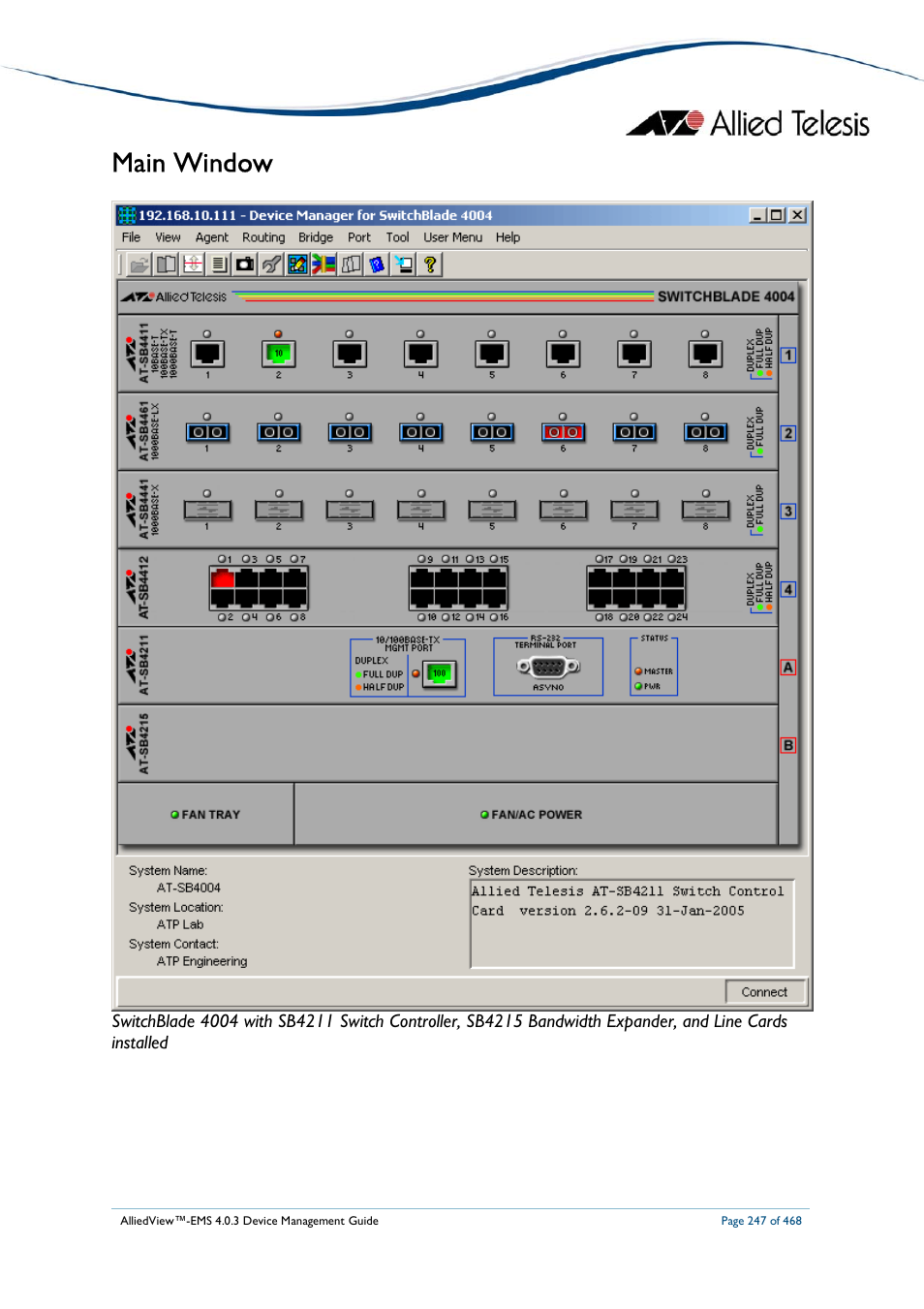Viewport: 924px width, 1309px height.
Task: Select slot number 2 label
Action: pyautogui.click(x=788, y=433)
